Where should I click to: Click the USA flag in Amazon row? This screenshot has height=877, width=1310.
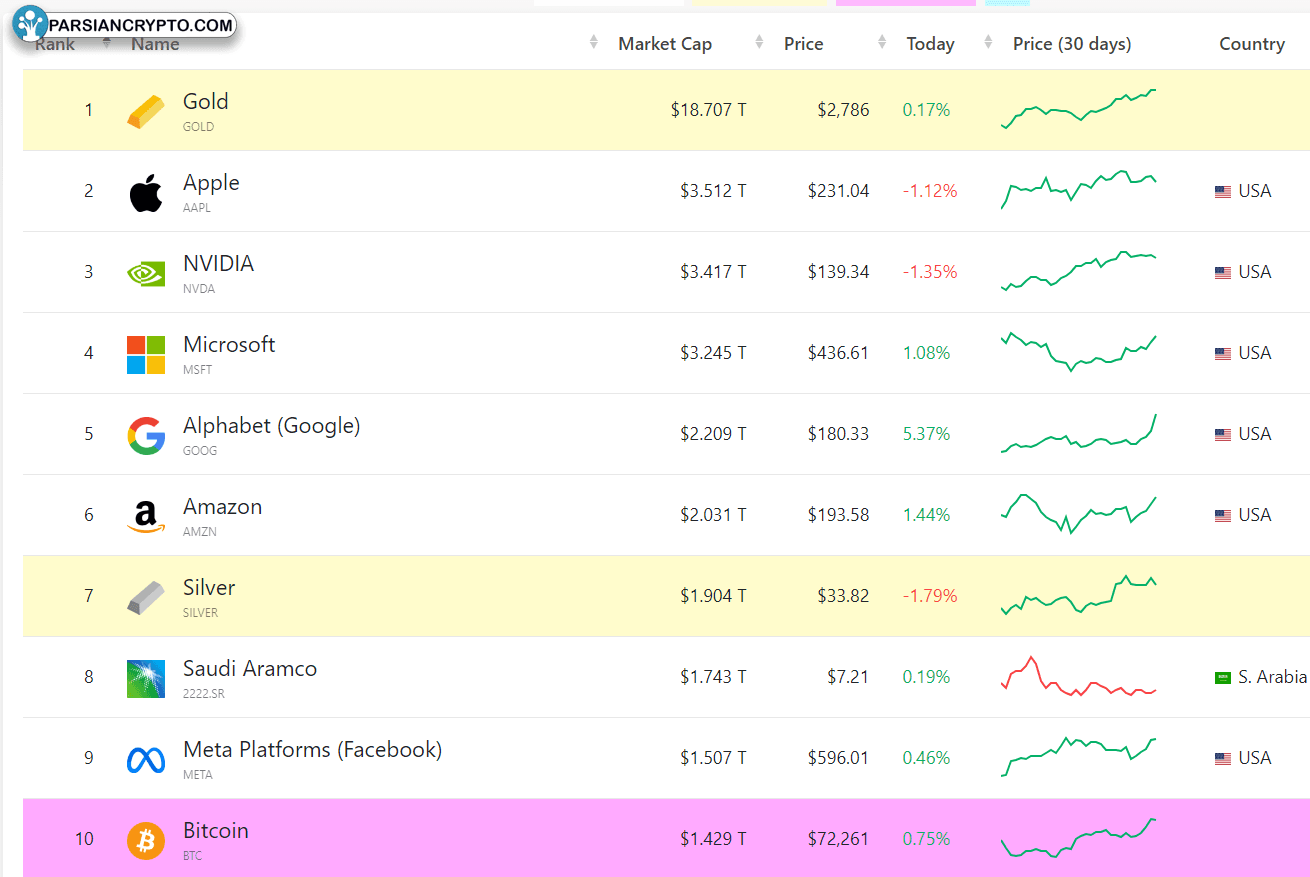click(x=1223, y=516)
